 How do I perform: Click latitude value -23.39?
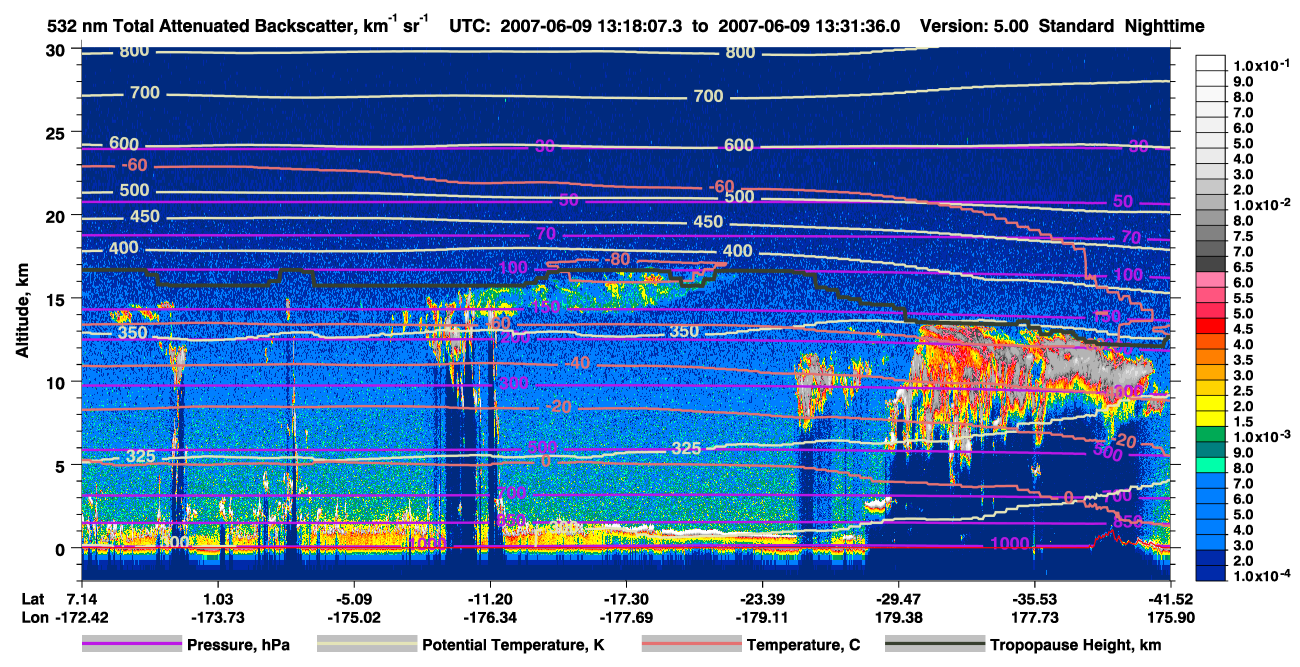762,598
